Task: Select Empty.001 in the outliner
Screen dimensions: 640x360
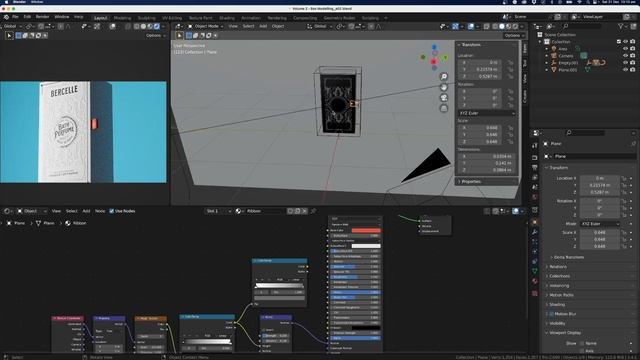Action: click(568, 63)
